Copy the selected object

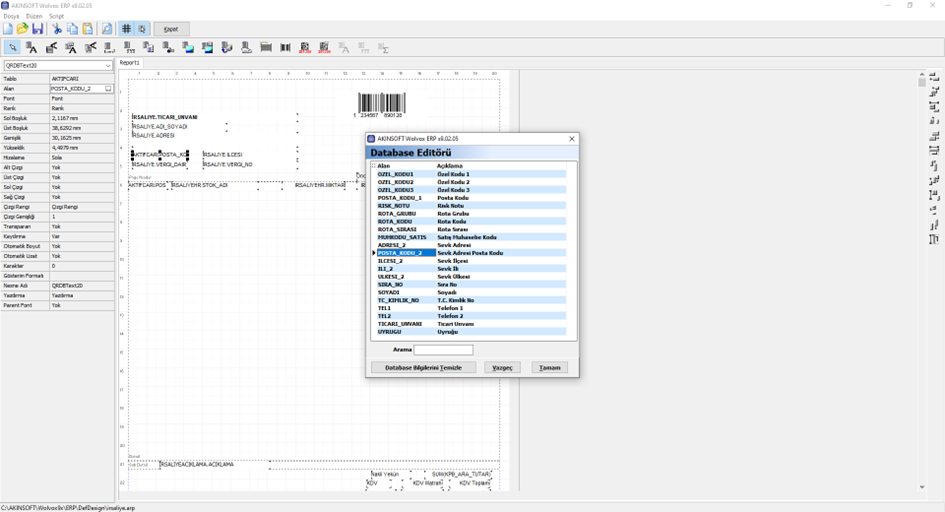(72, 29)
